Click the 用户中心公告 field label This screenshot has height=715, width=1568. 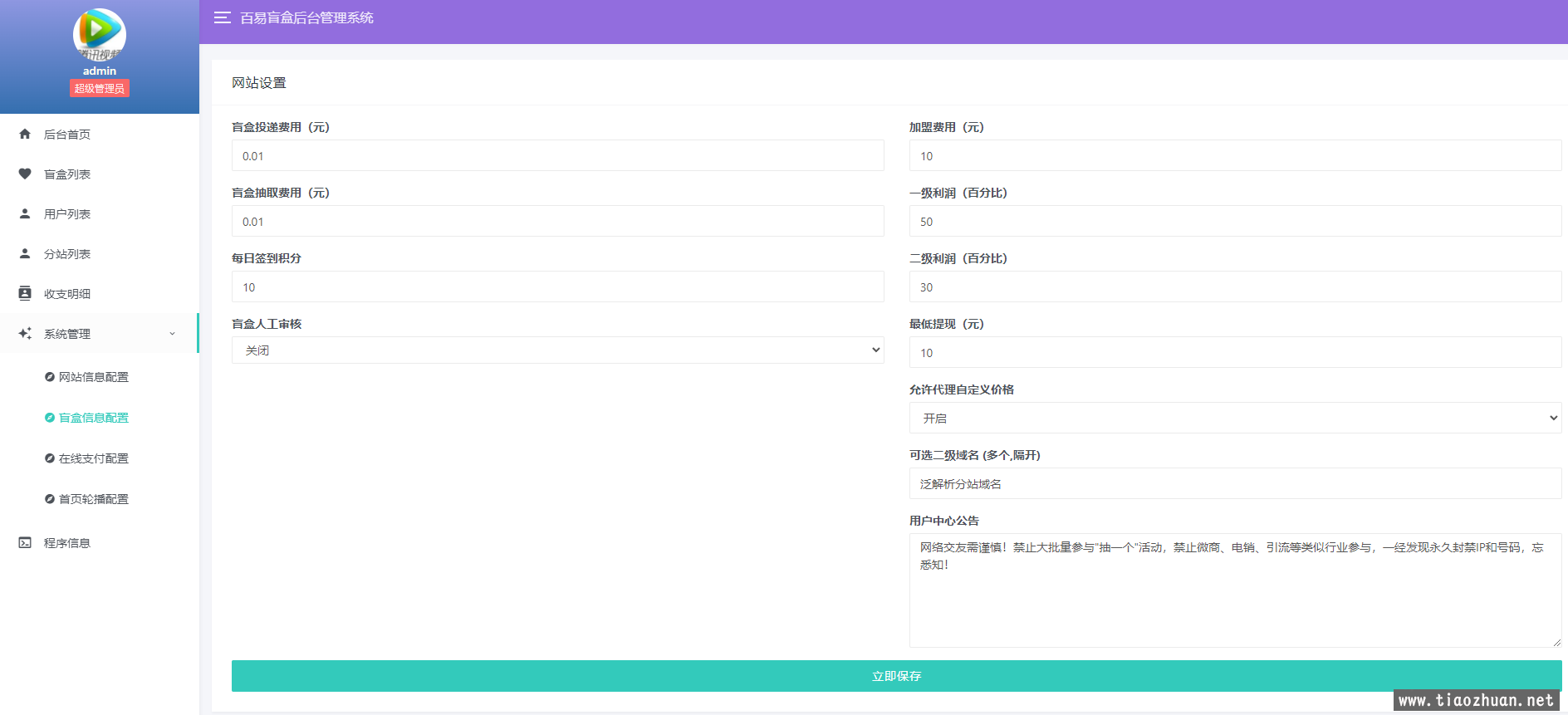(944, 521)
